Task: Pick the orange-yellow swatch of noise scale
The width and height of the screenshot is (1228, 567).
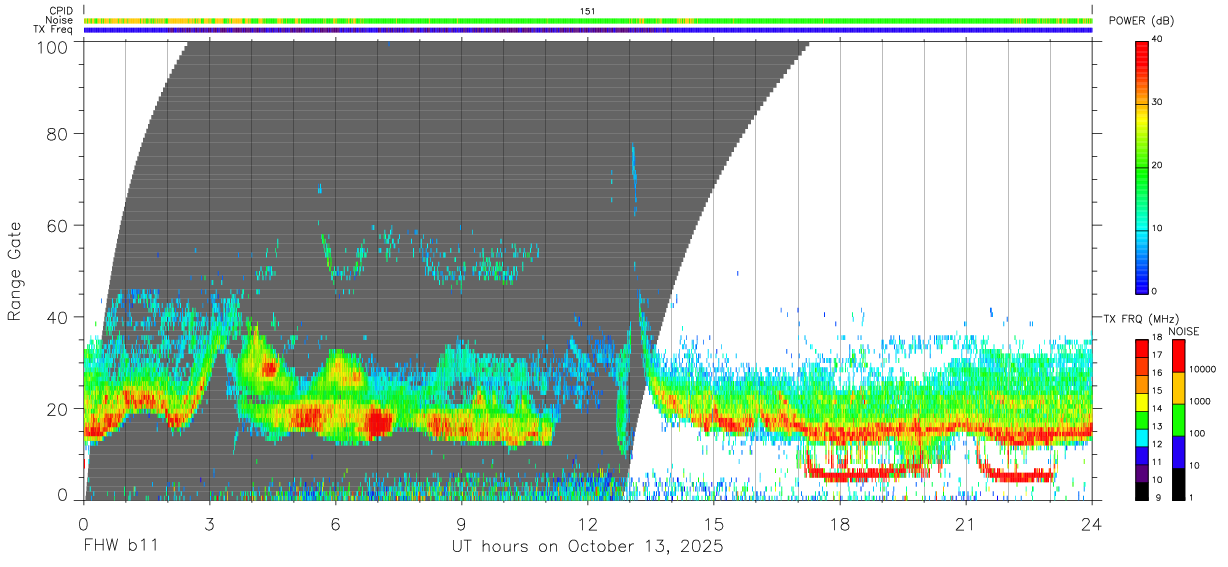Action: [1179, 388]
